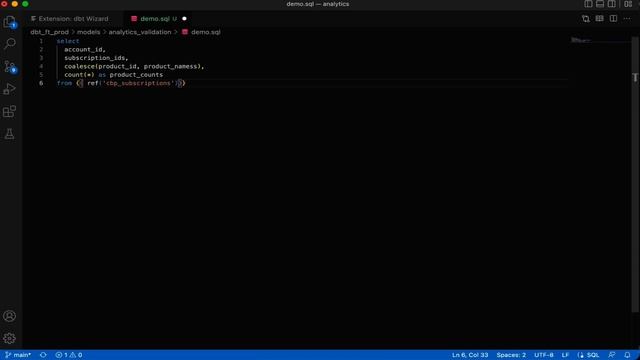Toggle bottom panel layout icon in title bar

click(x=600, y=4)
